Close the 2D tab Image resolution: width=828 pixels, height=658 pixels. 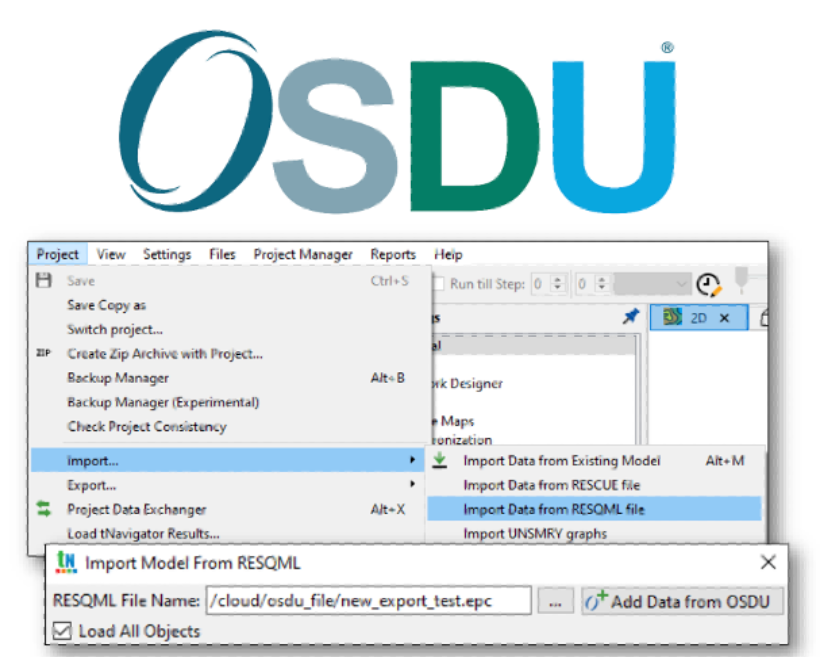724,318
